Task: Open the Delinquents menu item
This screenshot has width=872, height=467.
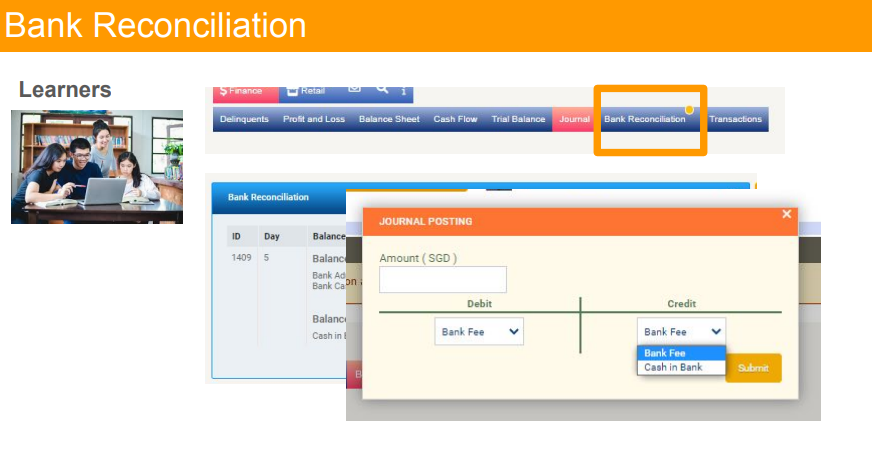Action: pyautogui.click(x=244, y=119)
